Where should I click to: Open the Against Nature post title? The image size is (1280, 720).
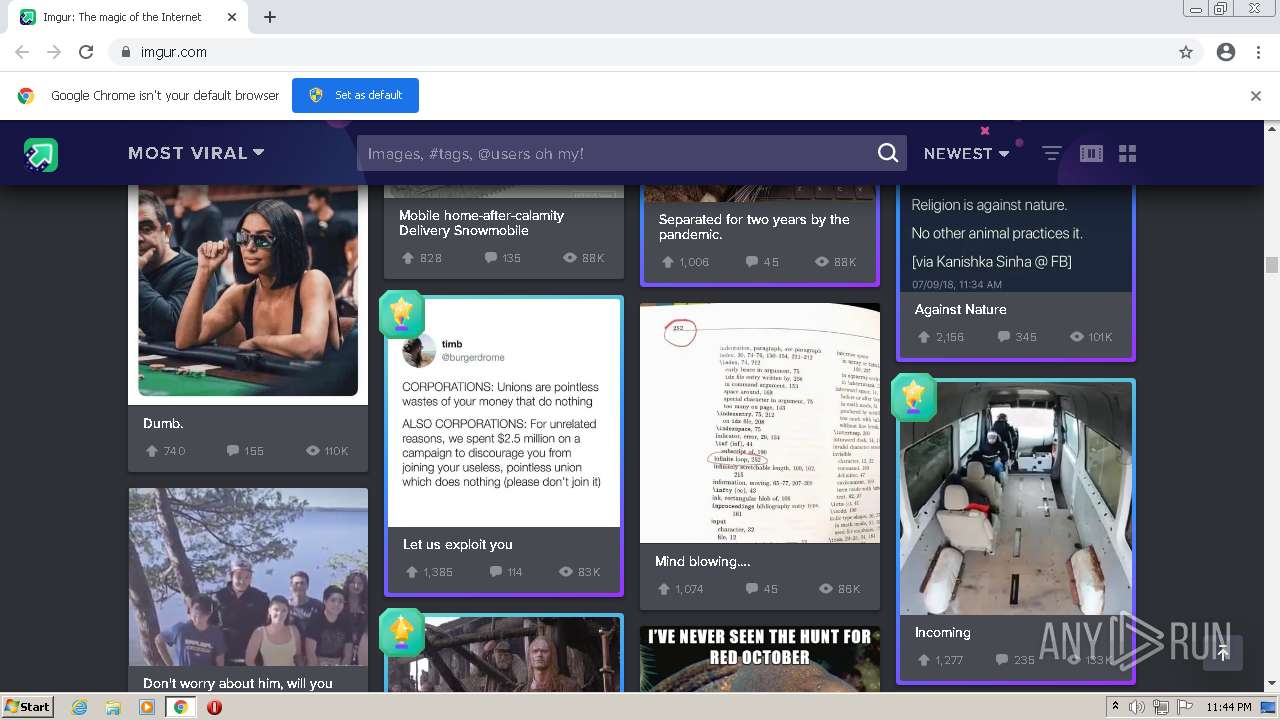pyautogui.click(x=960, y=309)
